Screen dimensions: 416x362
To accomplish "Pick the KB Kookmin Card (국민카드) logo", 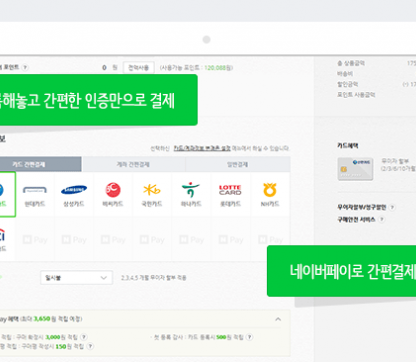I will click(x=152, y=190).
